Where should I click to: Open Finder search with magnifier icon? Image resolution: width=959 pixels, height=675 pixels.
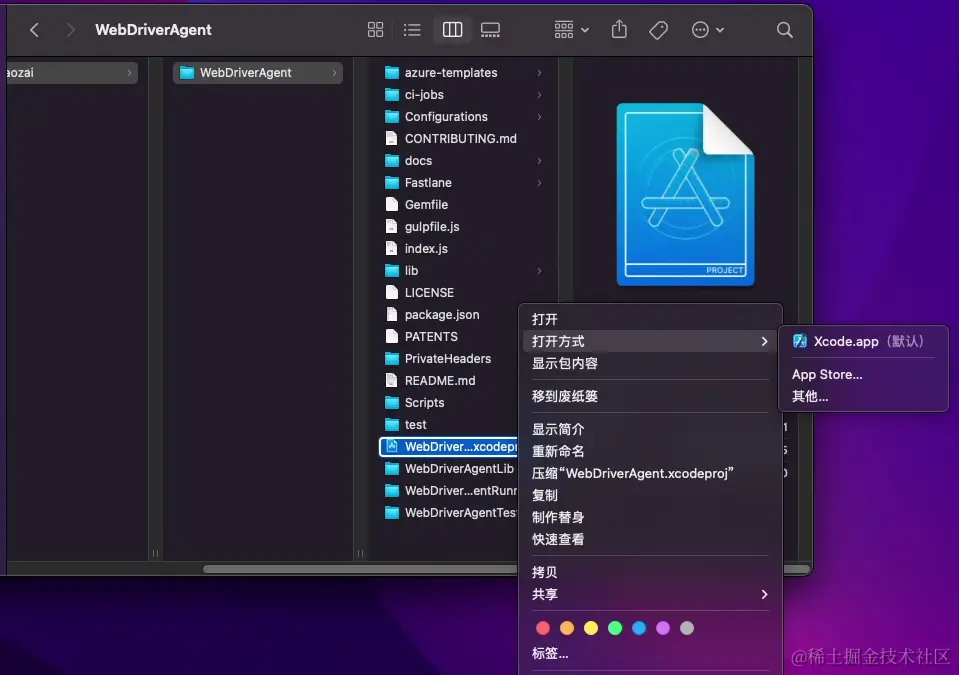tap(784, 30)
